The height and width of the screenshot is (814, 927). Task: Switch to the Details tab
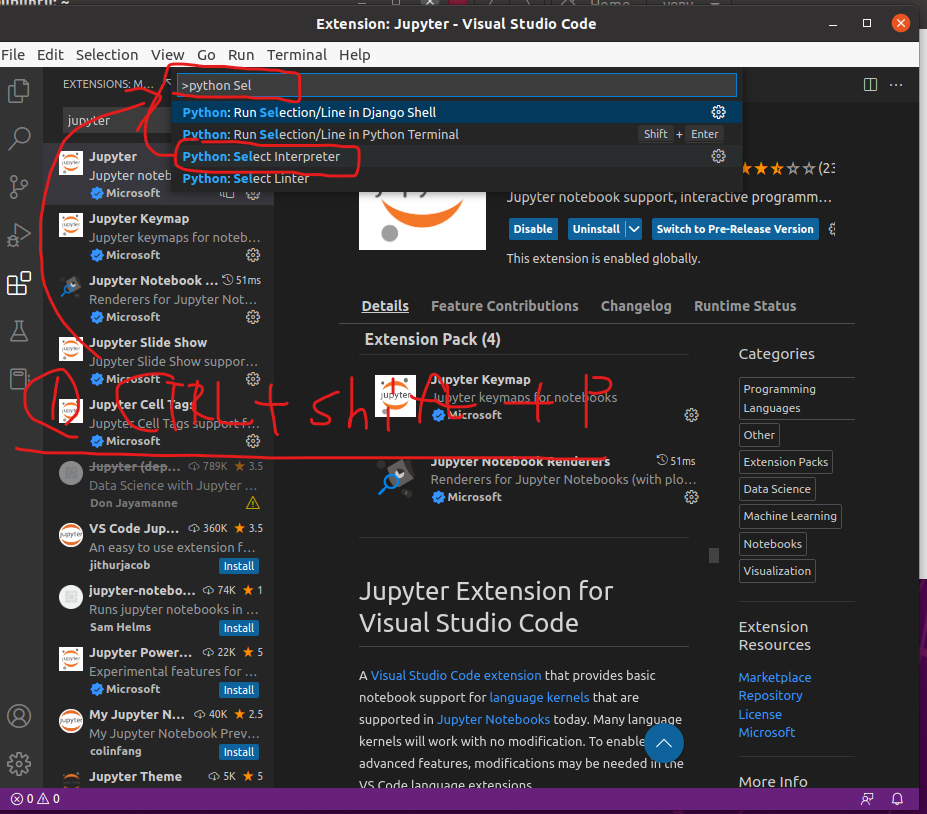click(385, 306)
